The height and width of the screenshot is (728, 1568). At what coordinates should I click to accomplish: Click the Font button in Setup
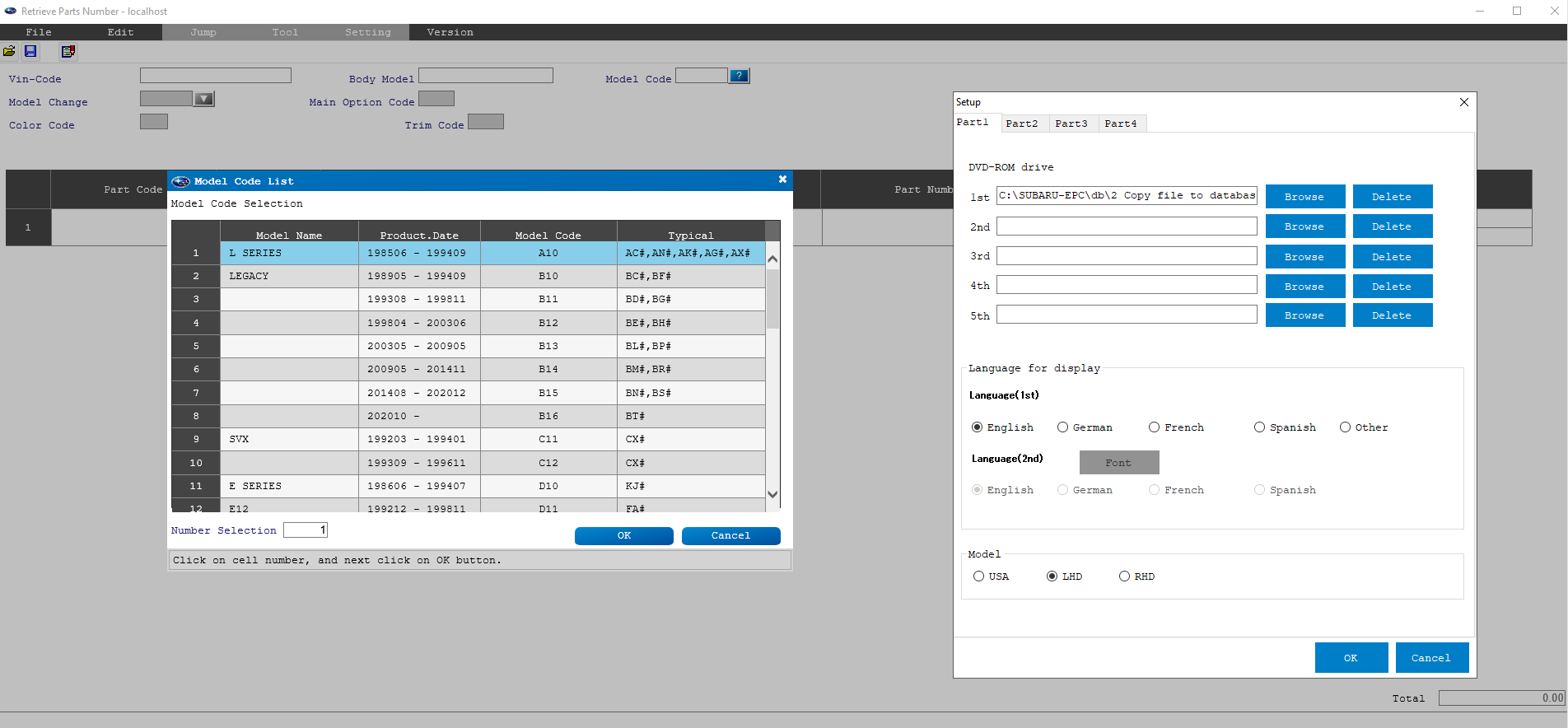(1119, 463)
